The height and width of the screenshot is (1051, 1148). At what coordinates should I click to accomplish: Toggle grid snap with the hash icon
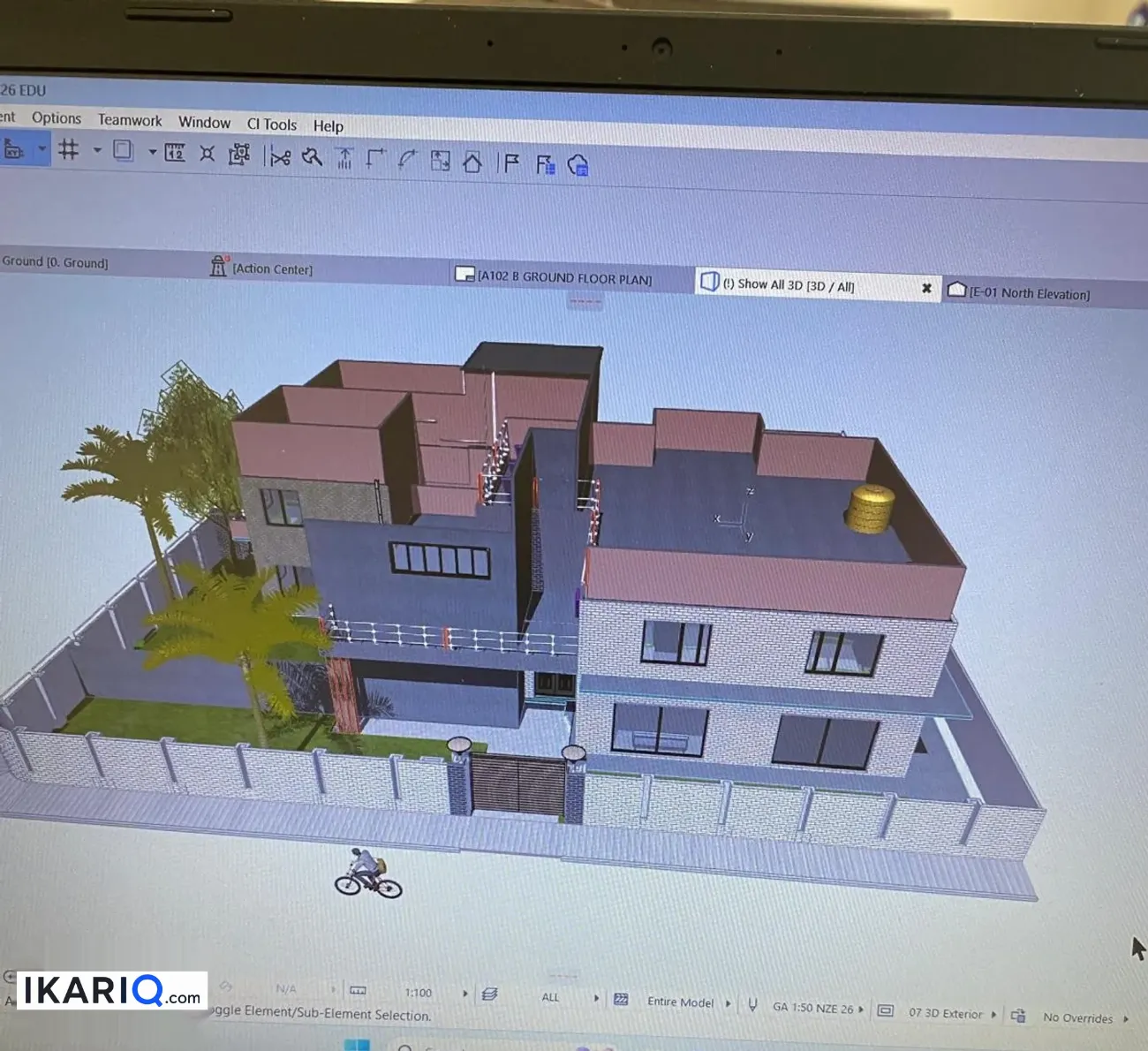click(x=69, y=149)
